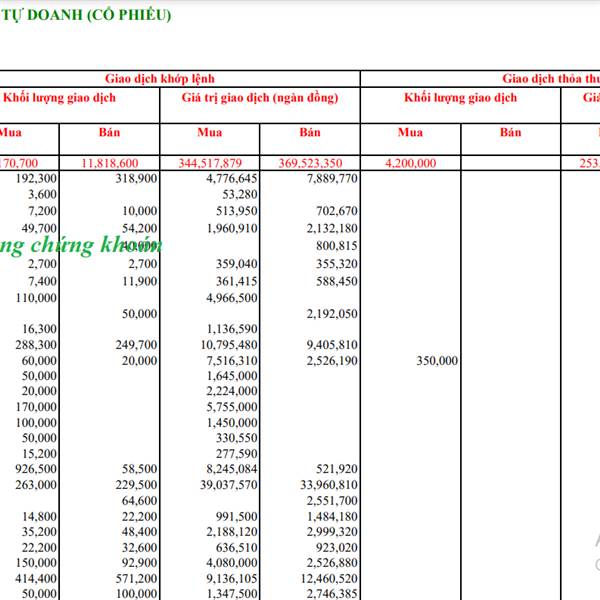This screenshot has height=600, width=600.
Task: Select cell value 414,400
Action: [36, 579]
